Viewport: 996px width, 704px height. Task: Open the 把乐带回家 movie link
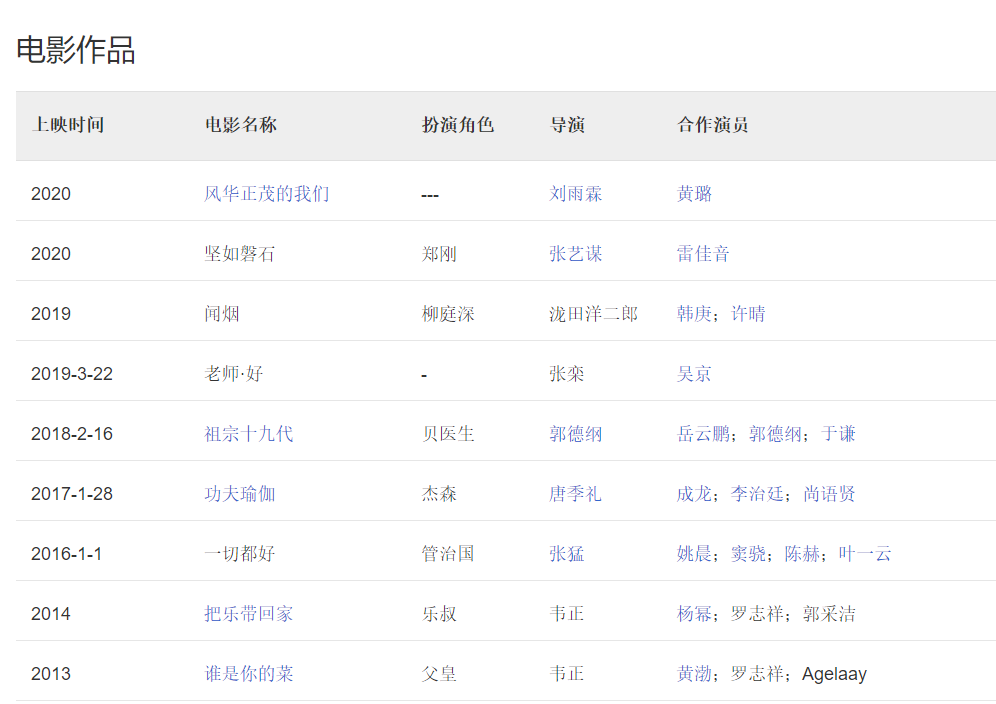(249, 613)
